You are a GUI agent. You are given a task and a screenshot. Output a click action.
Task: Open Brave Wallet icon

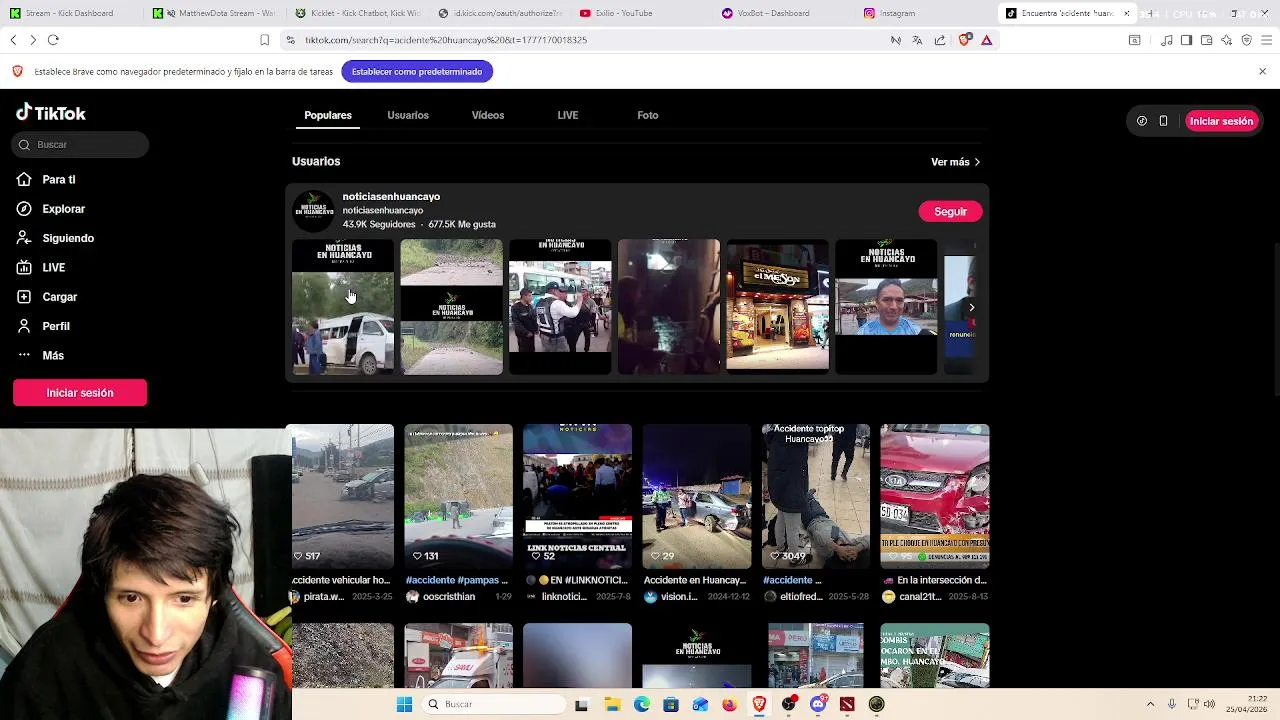[1206, 40]
